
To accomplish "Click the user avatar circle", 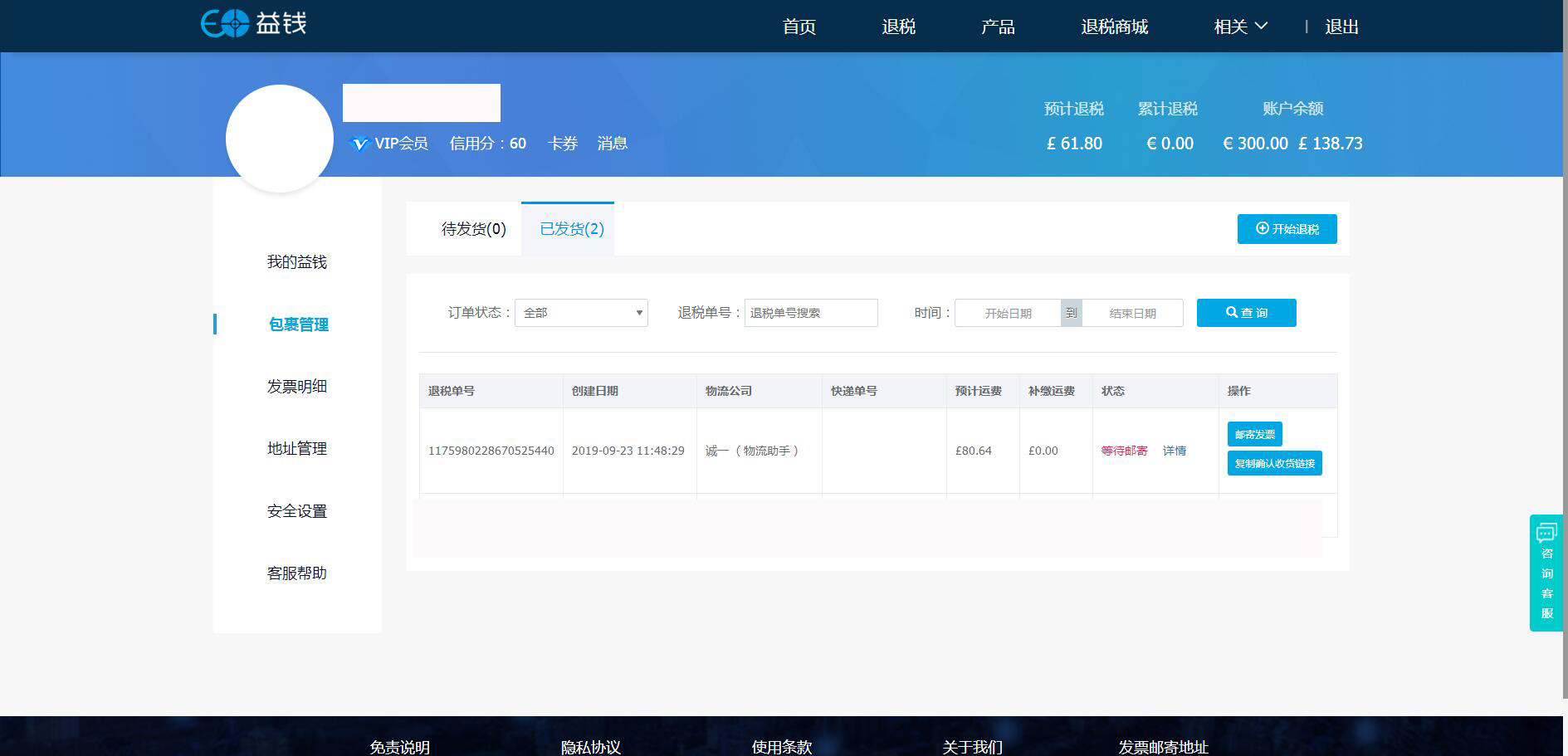I will pyautogui.click(x=280, y=139).
